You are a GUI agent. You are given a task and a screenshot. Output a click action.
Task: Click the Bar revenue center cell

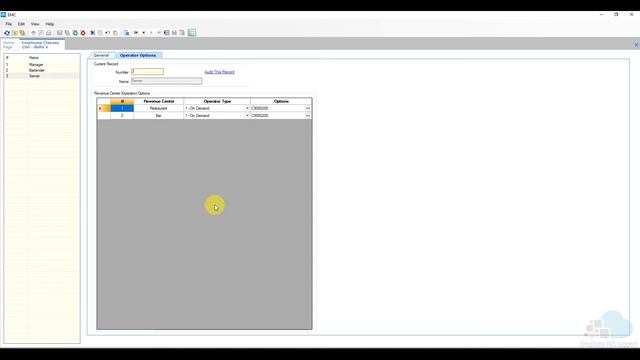[x=158, y=116]
